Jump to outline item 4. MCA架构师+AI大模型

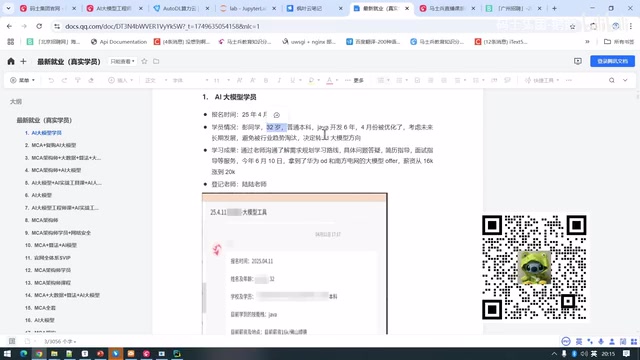point(53,170)
